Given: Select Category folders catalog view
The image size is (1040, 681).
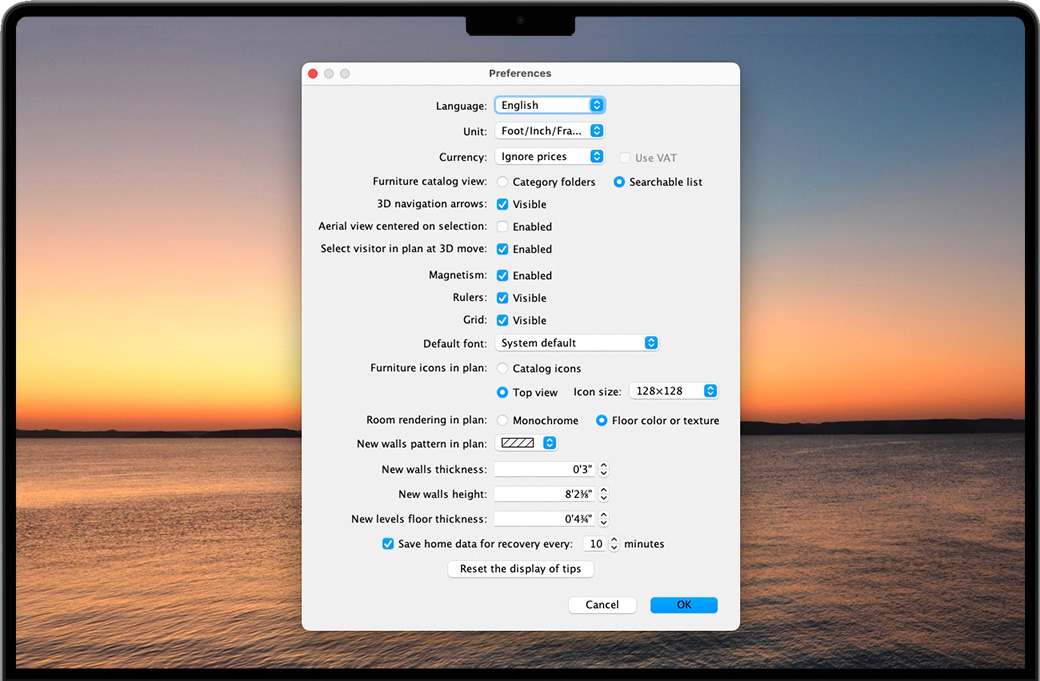Looking at the screenshot, I should [x=503, y=182].
